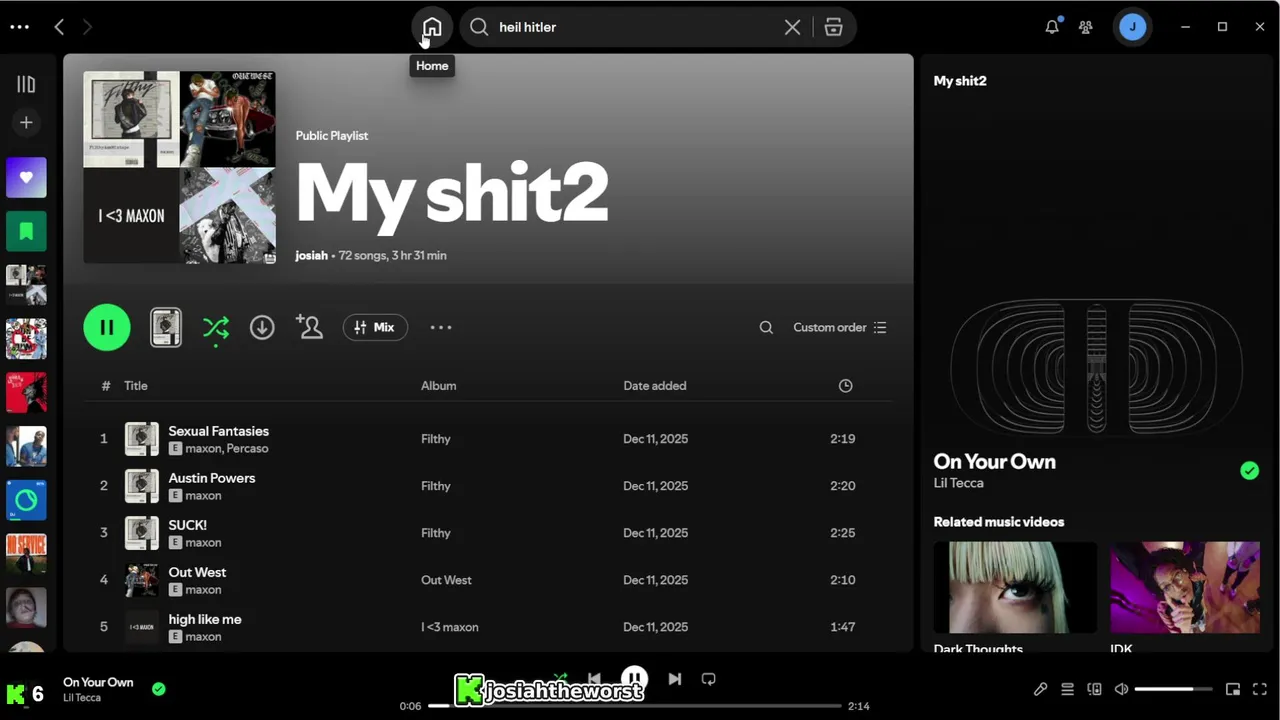Search within the playlist
Viewport: 1280px width, 720px height.
tap(766, 327)
